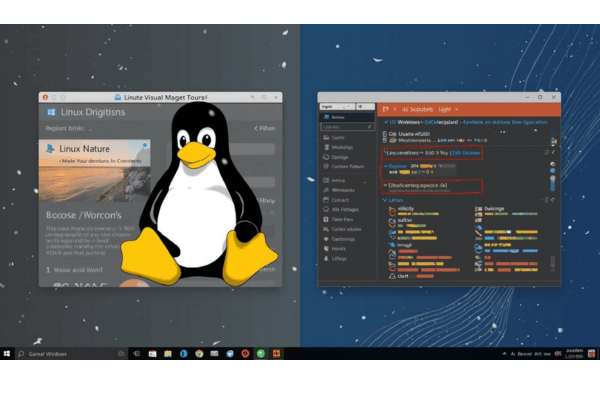Screen dimensions: 600x400
Task: Click the bell icon beside clarft
Action: [392, 276]
